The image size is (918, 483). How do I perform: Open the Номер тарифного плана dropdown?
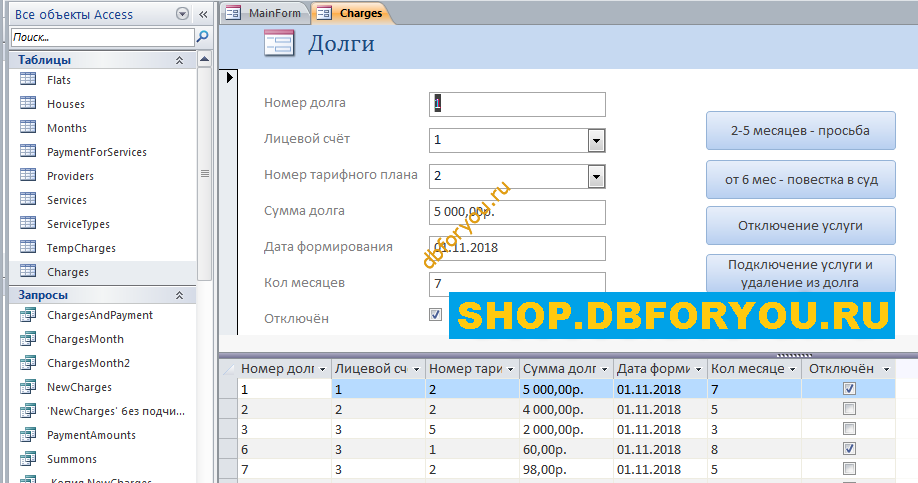coord(596,176)
